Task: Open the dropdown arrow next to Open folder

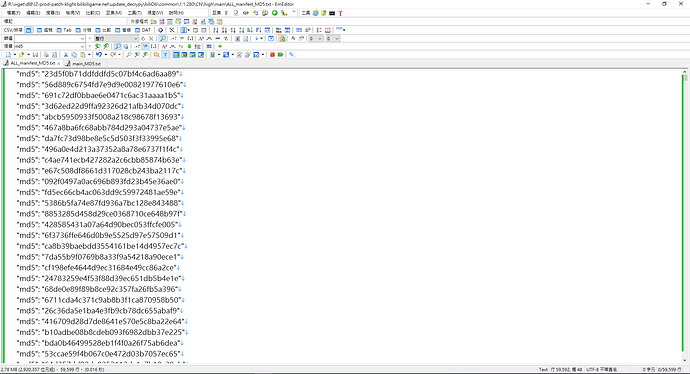Action: point(28,55)
